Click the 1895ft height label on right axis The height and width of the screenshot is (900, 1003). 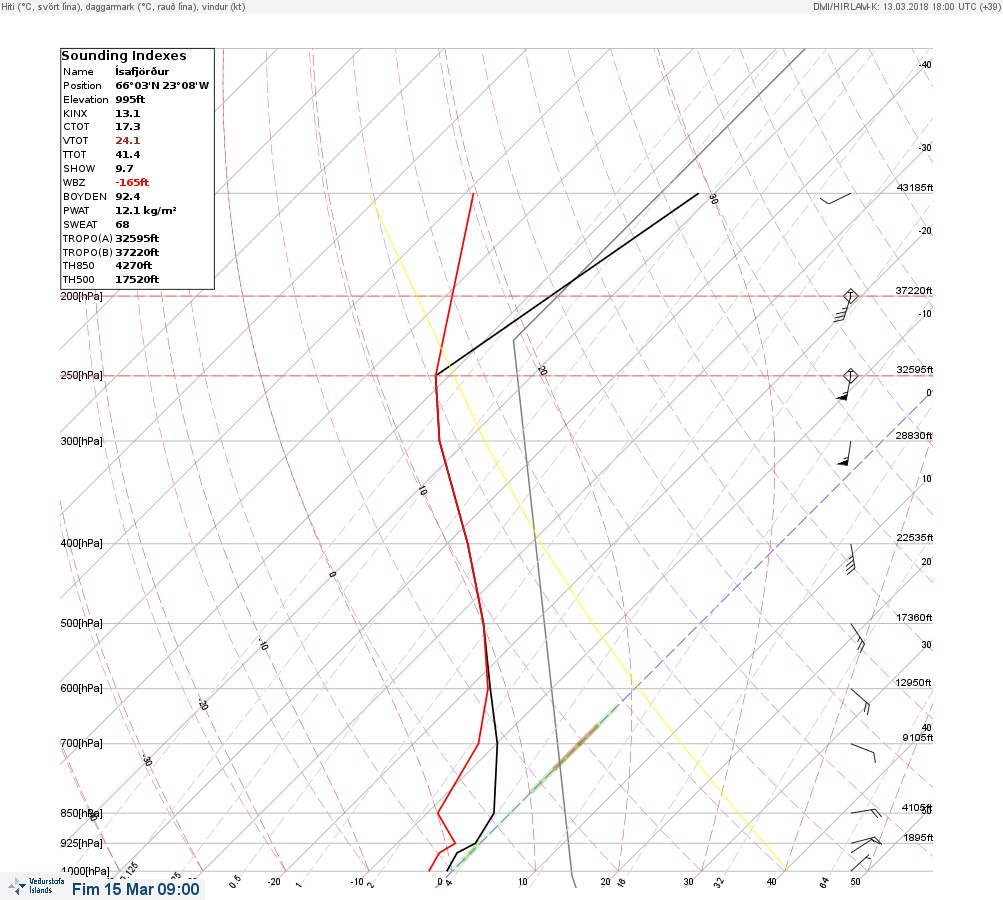(919, 837)
